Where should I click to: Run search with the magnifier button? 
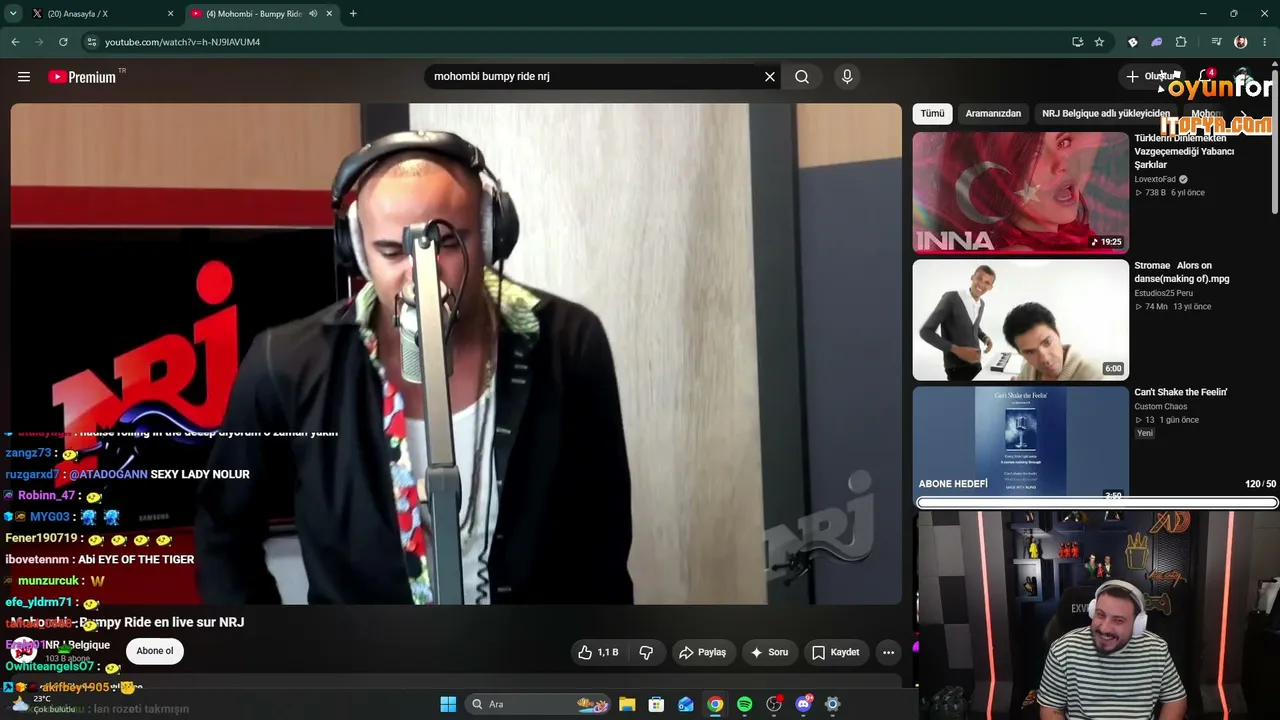pos(802,77)
